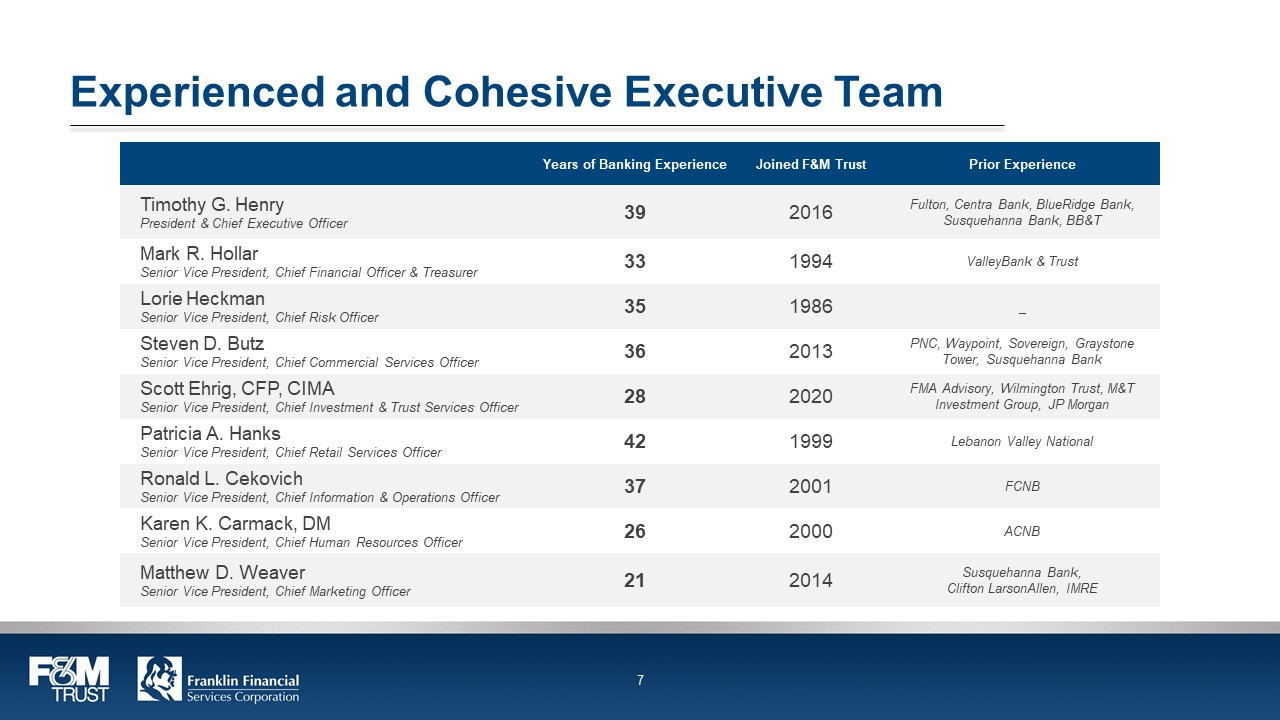1280x720 pixels.
Task: Select the slide title 'Experienced and Cohesive Executive Team'
Action: (507, 92)
